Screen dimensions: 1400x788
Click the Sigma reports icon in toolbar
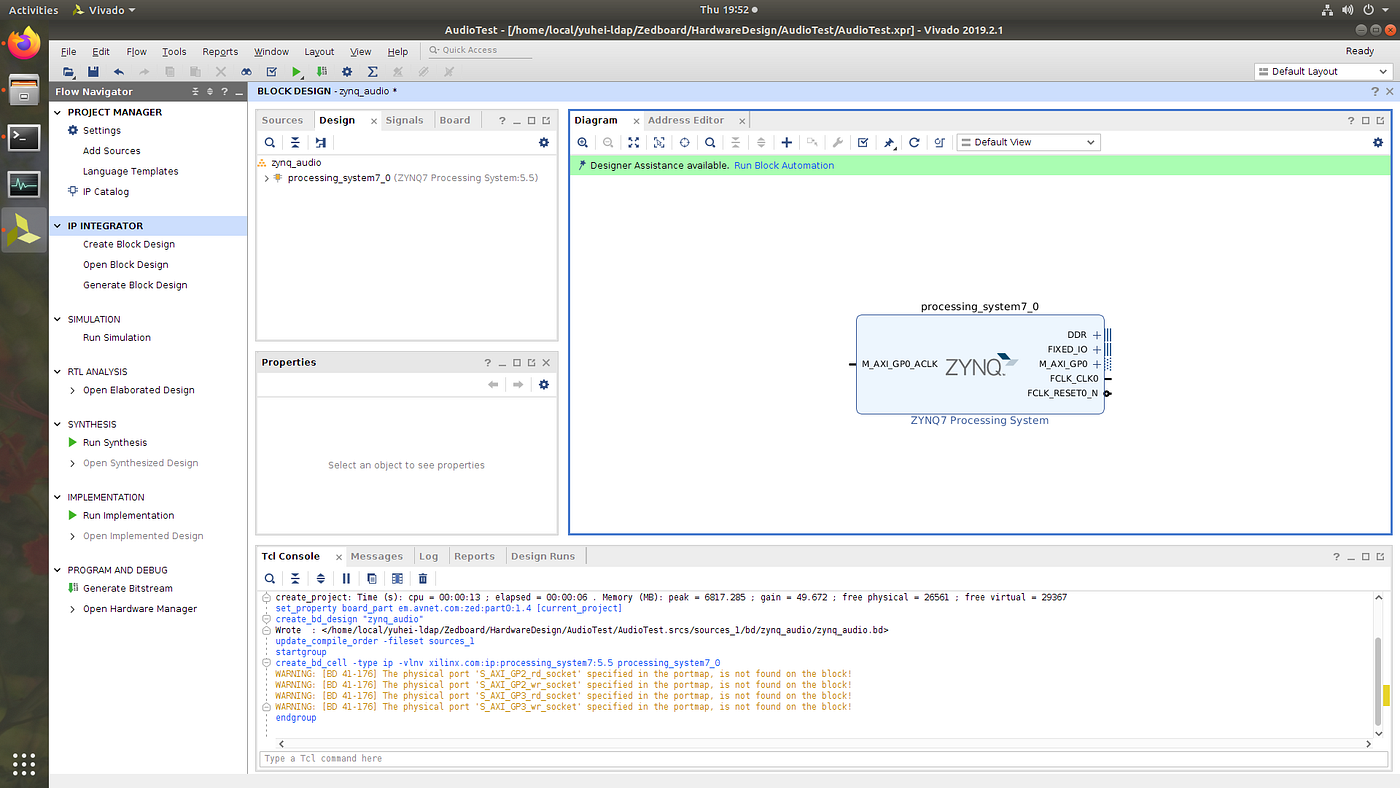[x=372, y=72]
